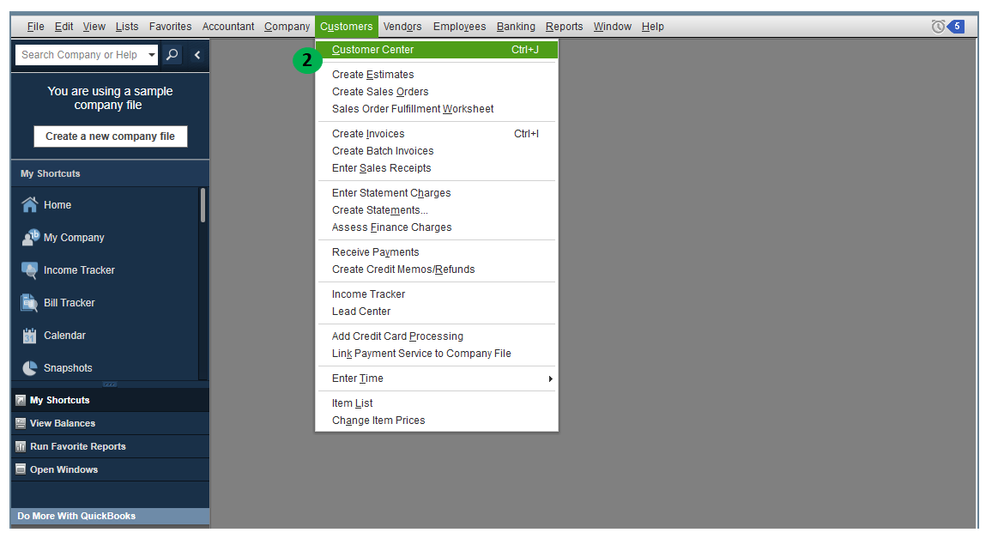The width and height of the screenshot is (998, 545).
Task: Open the Help menu
Action: (x=652, y=26)
